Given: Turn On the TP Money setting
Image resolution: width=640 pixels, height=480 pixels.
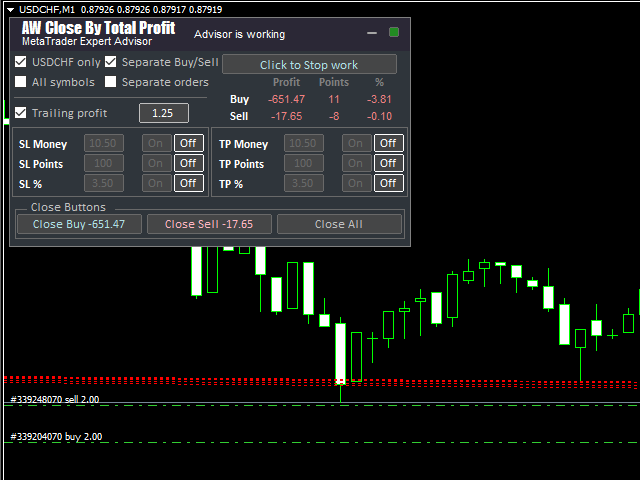Looking at the screenshot, I should [x=357, y=143].
